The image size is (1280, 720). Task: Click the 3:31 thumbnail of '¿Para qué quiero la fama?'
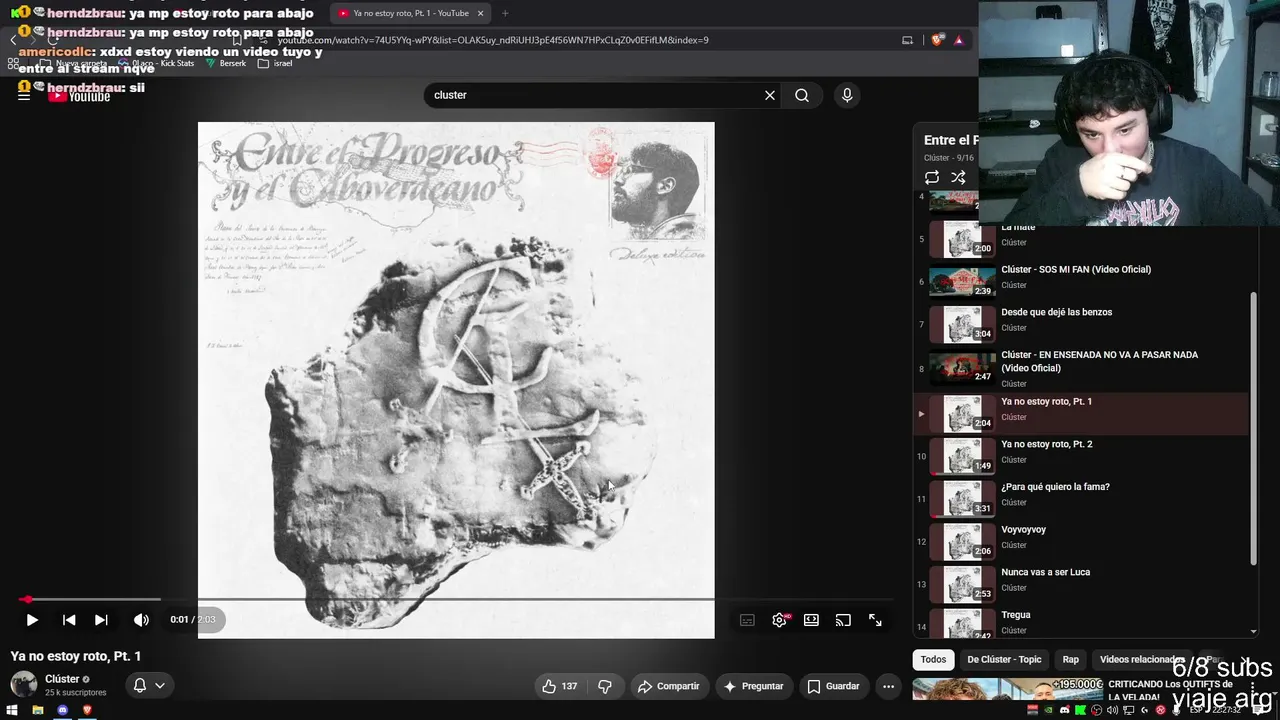(962, 499)
